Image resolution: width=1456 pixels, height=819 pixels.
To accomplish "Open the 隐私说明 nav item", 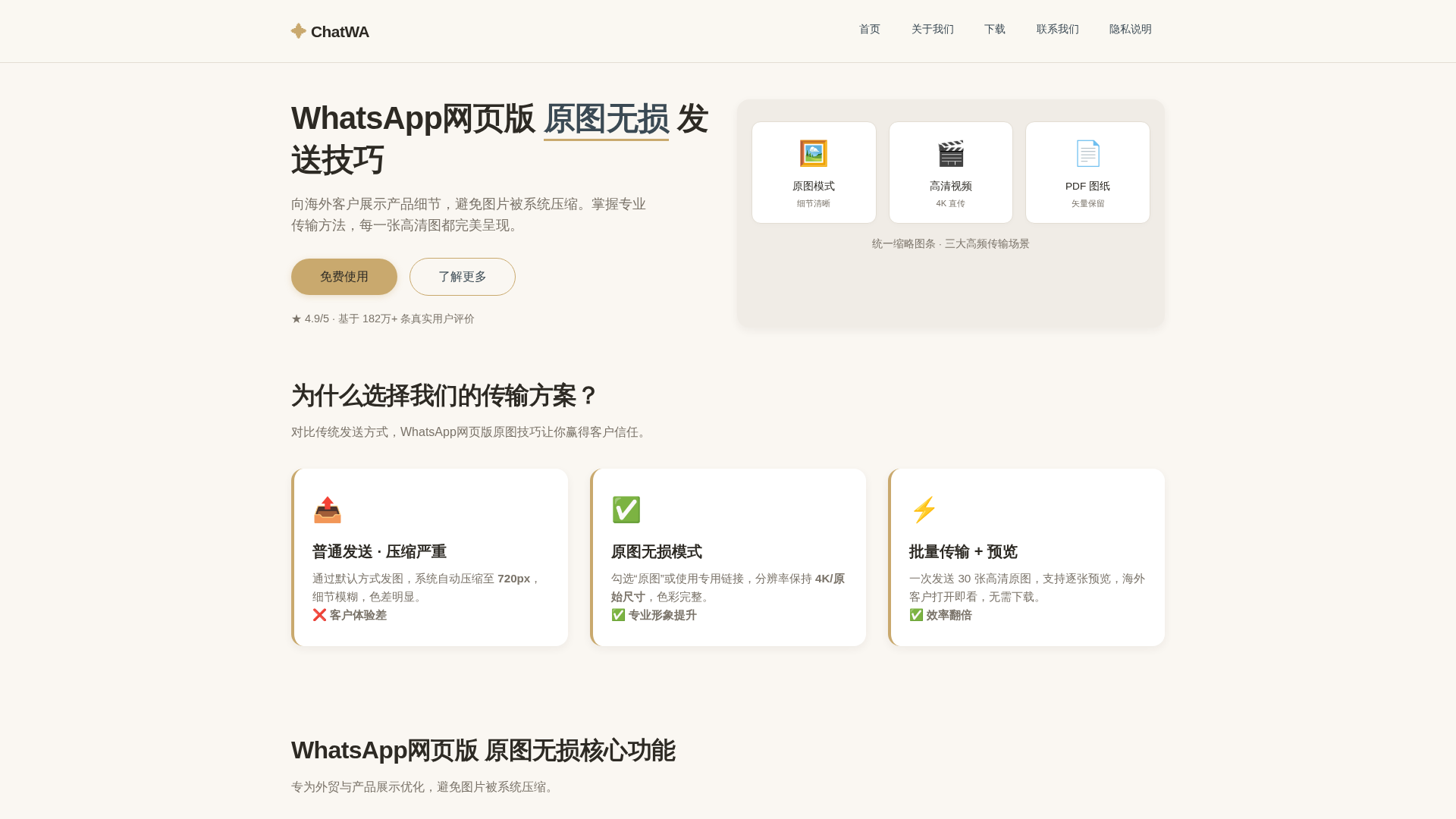I will pyautogui.click(x=1131, y=30).
